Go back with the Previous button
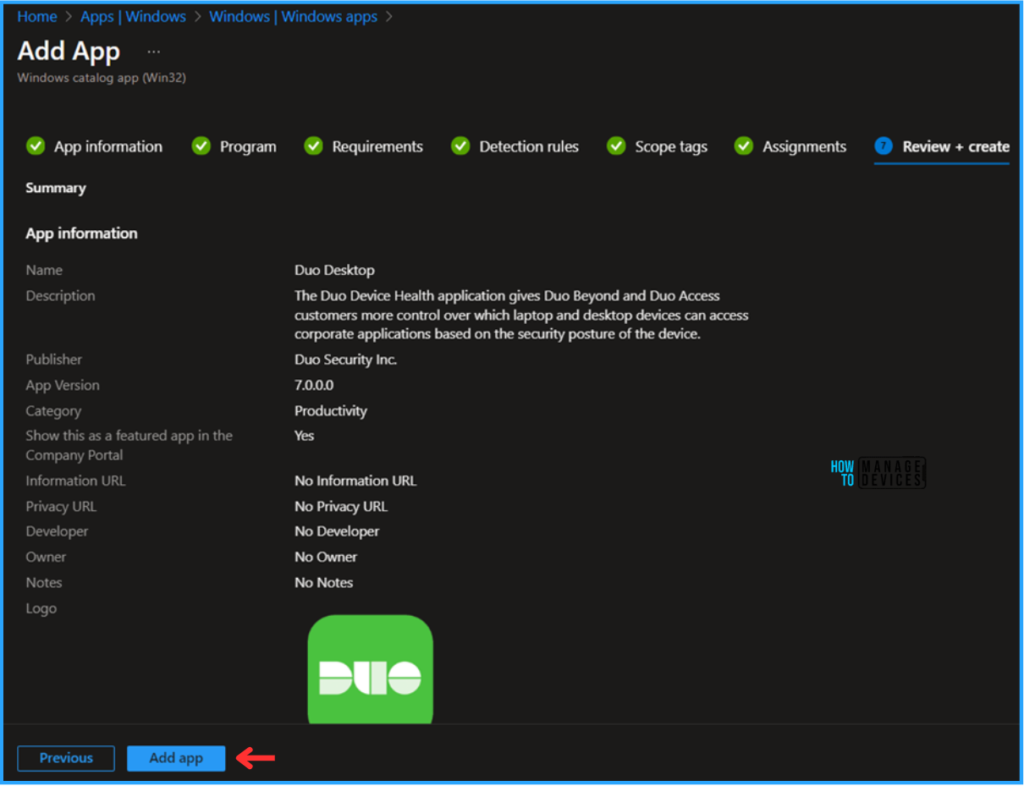1024x786 pixels. [66, 758]
